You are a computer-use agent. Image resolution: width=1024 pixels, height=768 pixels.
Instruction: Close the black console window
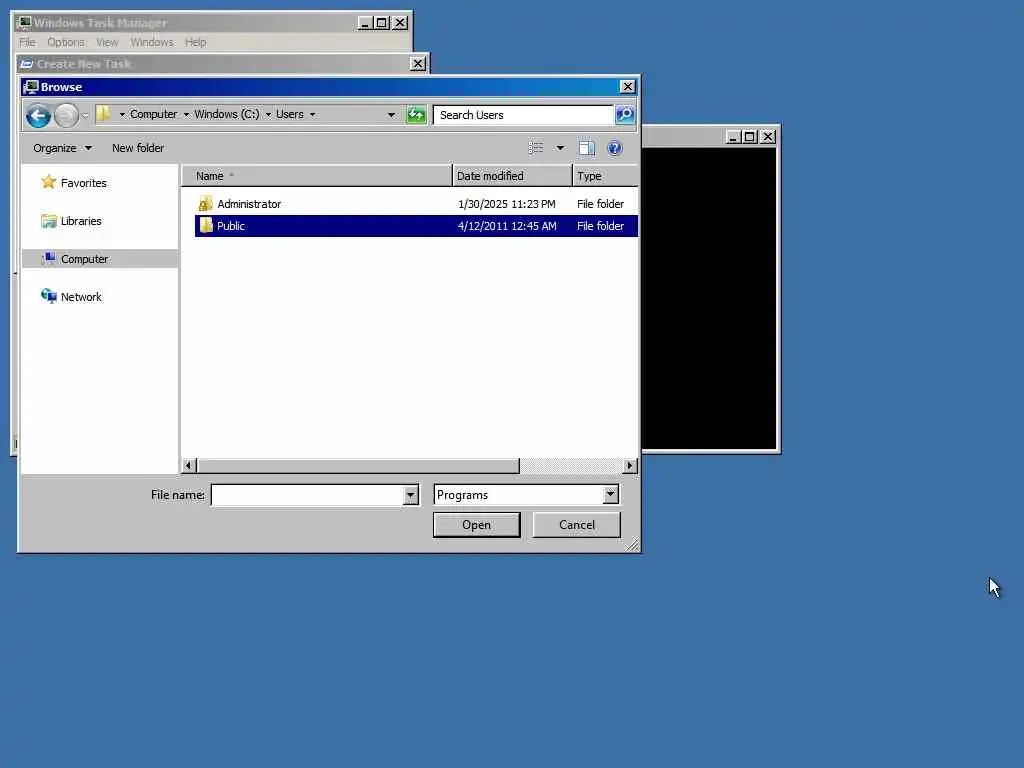pos(768,137)
